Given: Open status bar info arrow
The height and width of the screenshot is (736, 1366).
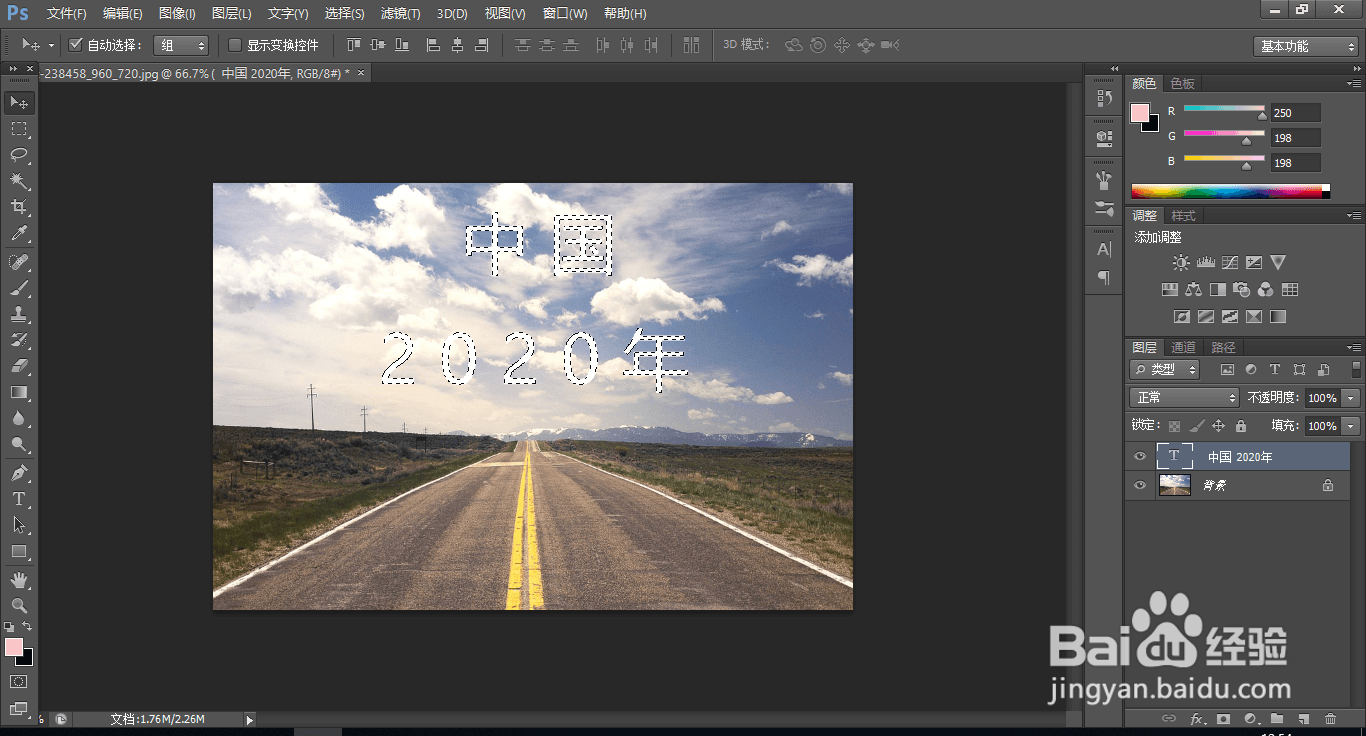Looking at the screenshot, I should 250,719.
